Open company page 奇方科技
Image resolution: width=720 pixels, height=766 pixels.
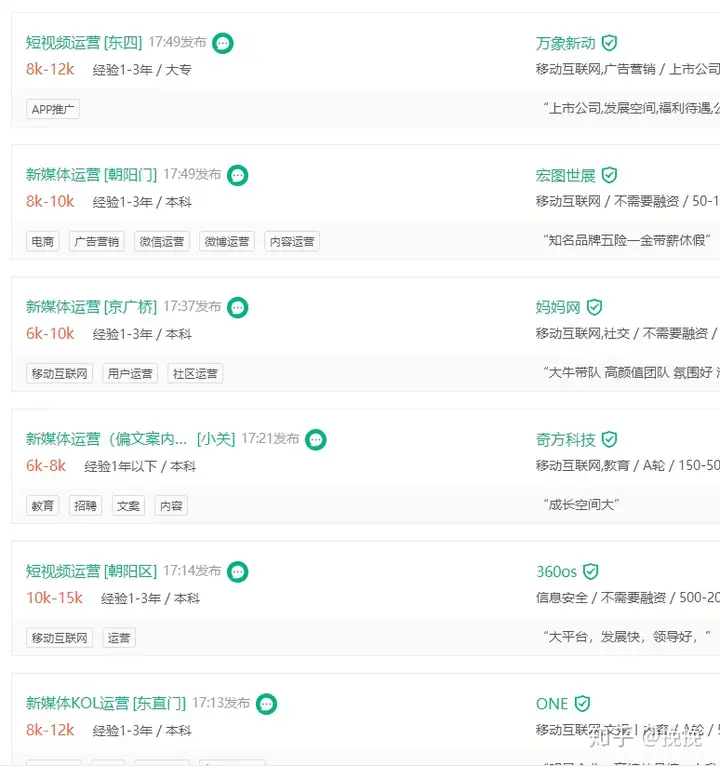tap(566, 439)
